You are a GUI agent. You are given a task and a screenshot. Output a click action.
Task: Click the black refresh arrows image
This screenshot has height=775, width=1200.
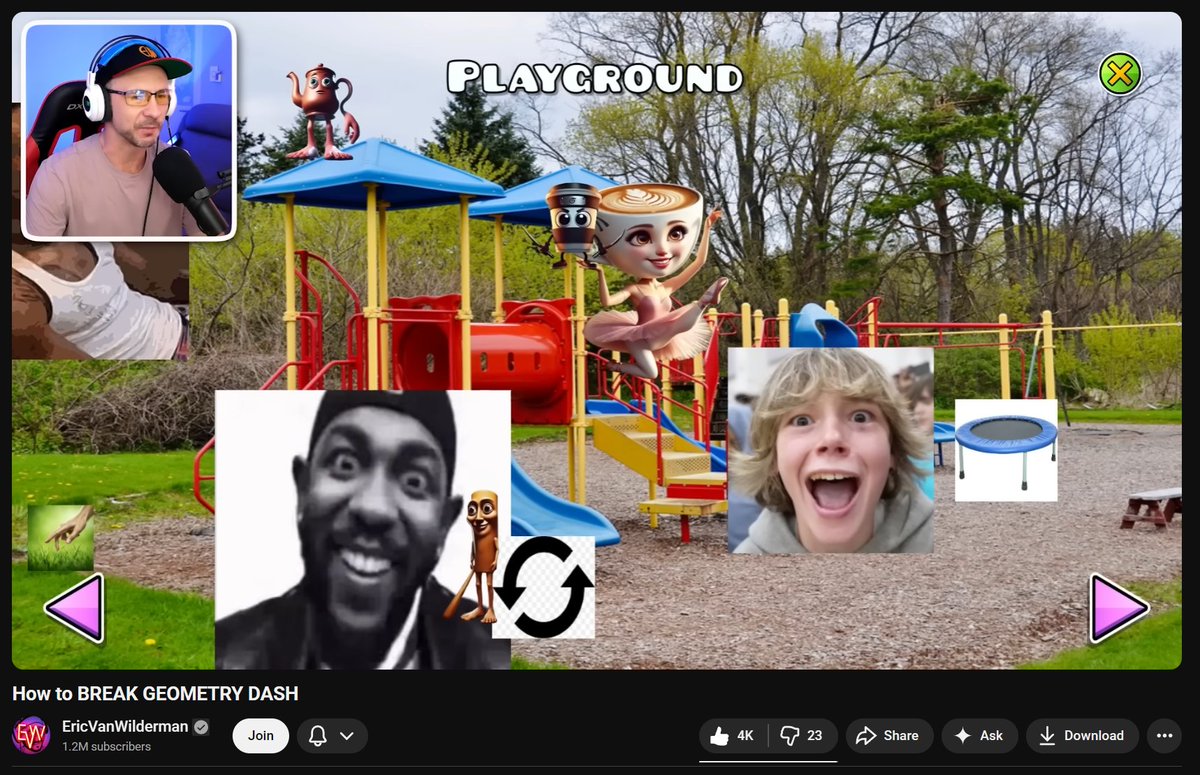(x=544, y=587)
